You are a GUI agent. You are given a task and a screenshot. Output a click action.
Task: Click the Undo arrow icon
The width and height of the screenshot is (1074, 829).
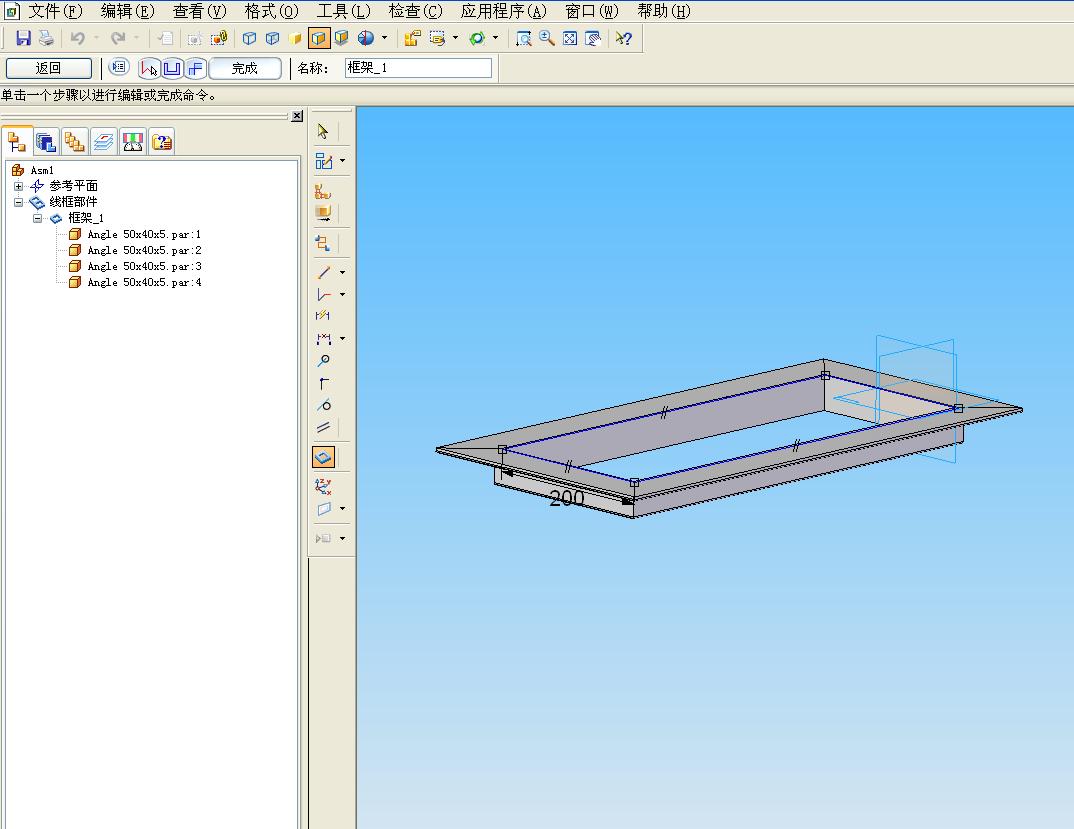[x=77, y=38]
